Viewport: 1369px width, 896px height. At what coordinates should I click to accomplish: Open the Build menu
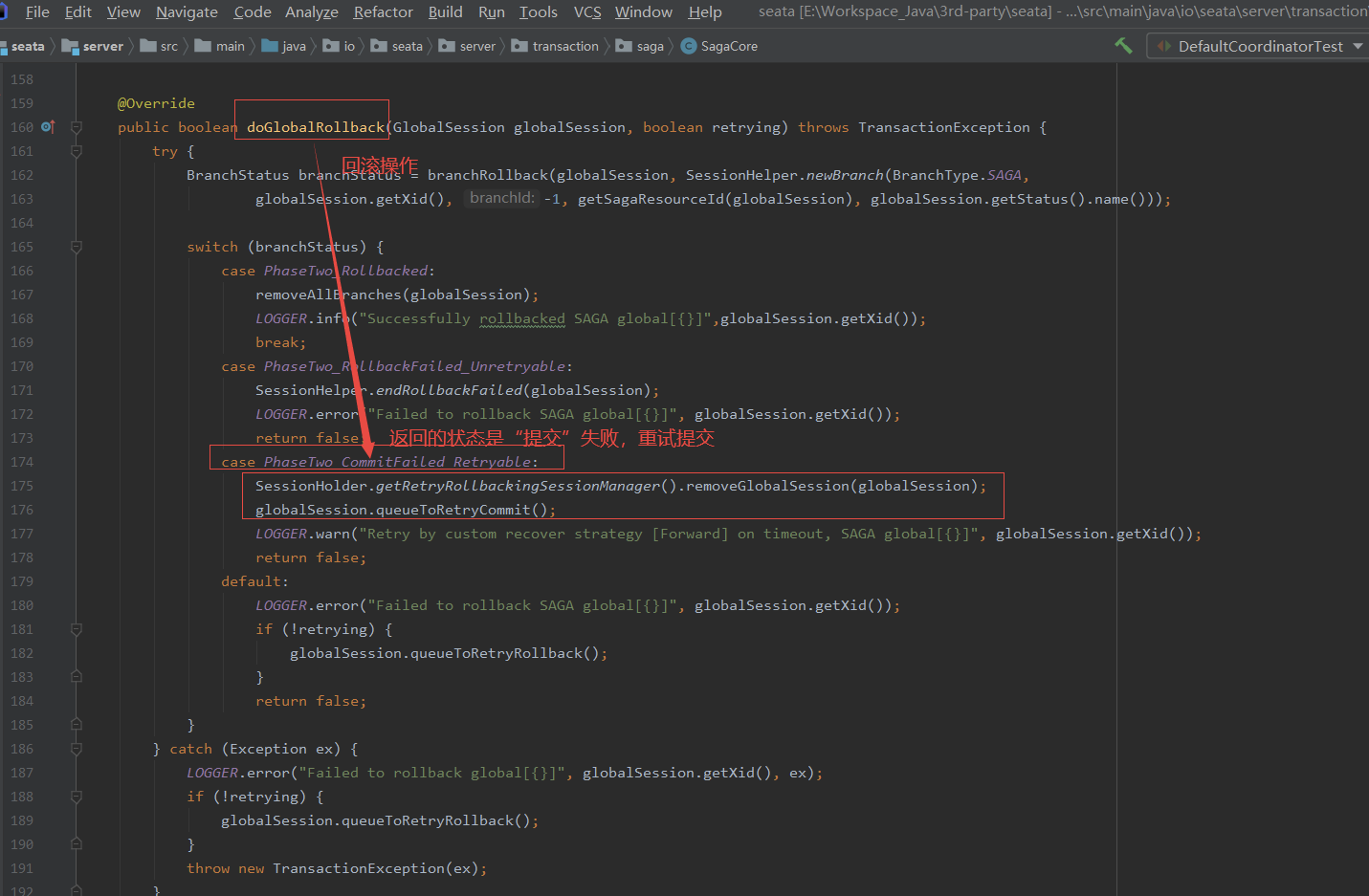pyautogui.click(x=446, y=12)
